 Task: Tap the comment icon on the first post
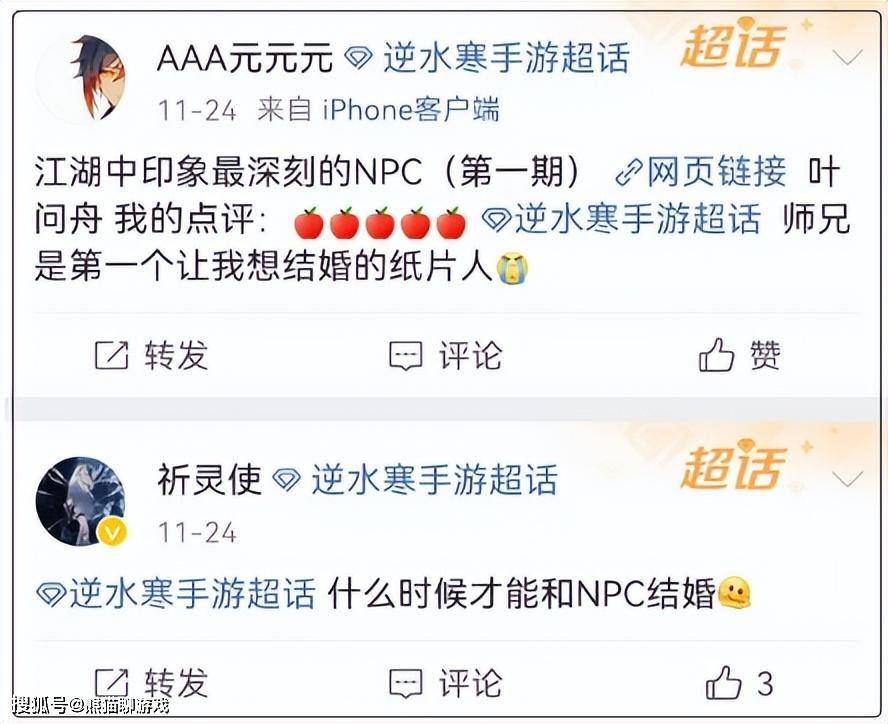pyautogui.click(x=405, y=356)
